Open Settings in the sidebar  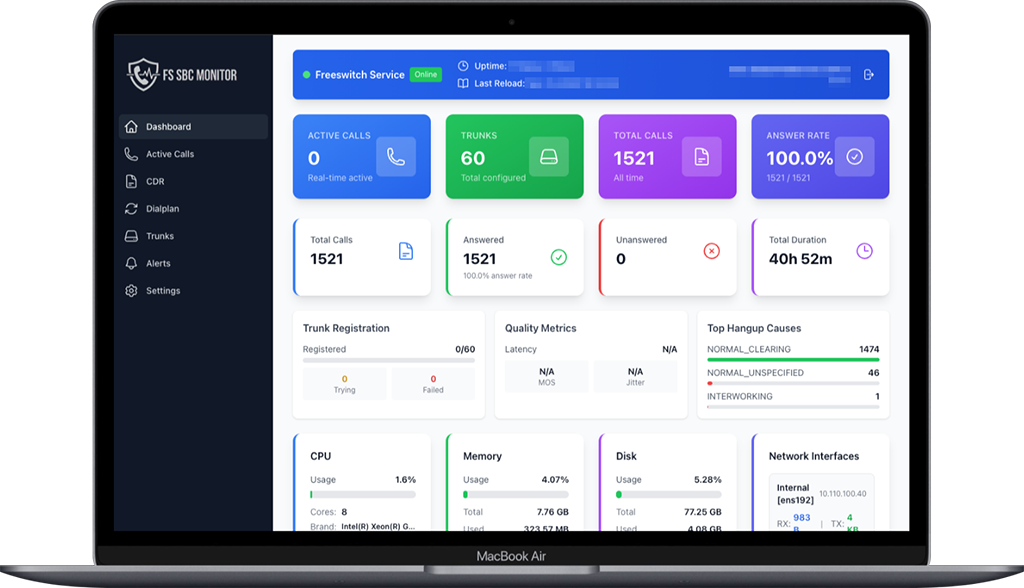[163, 291]
